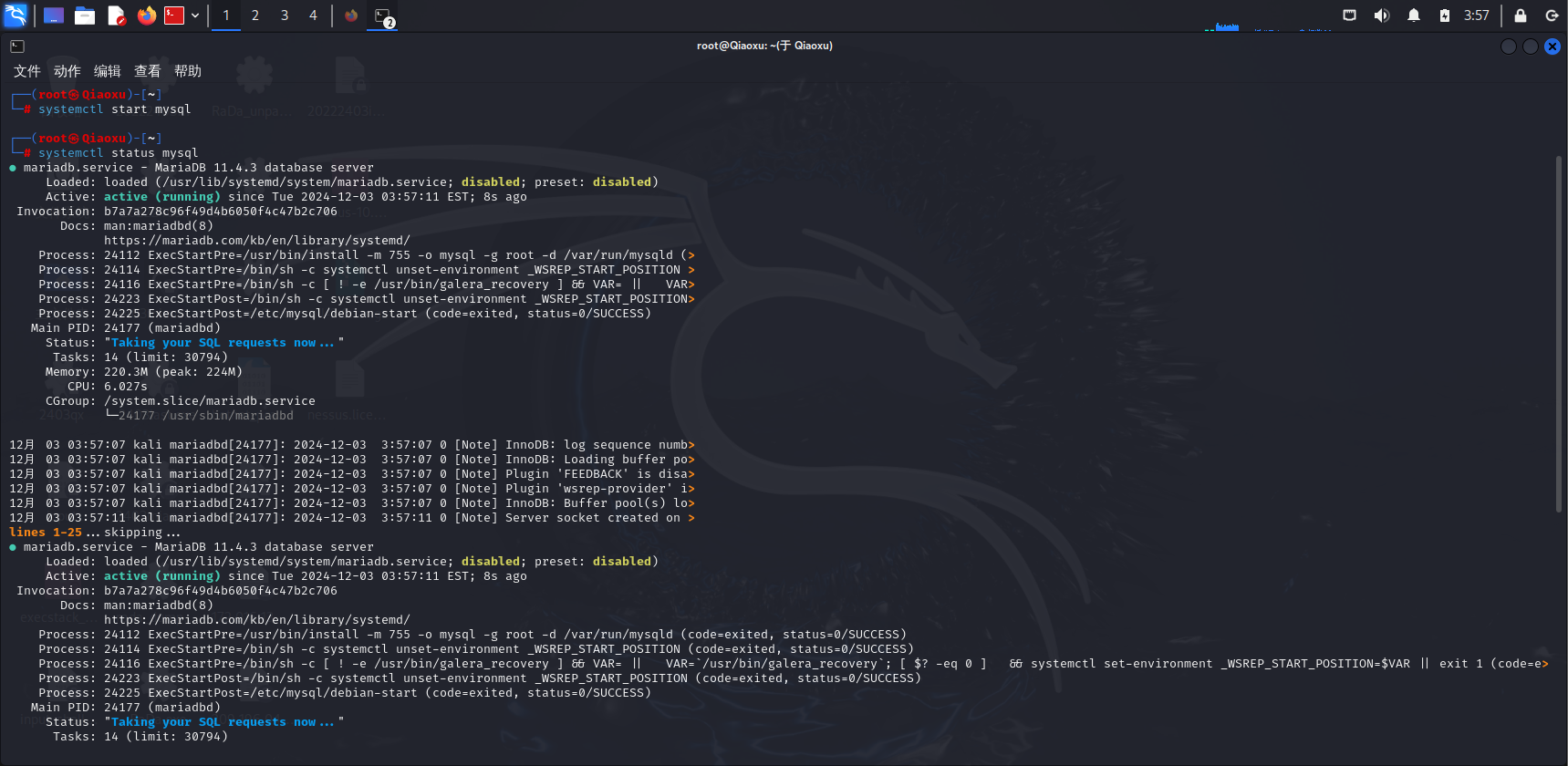This screenshot has height=766, width=1568.
Task: Expand the terminal launcher dropdown arrow
Action: pos(195,16)
